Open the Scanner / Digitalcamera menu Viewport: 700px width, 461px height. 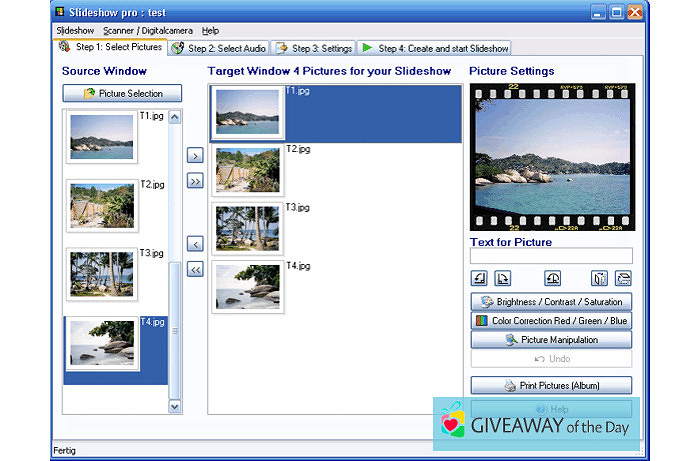pos(148,31)
